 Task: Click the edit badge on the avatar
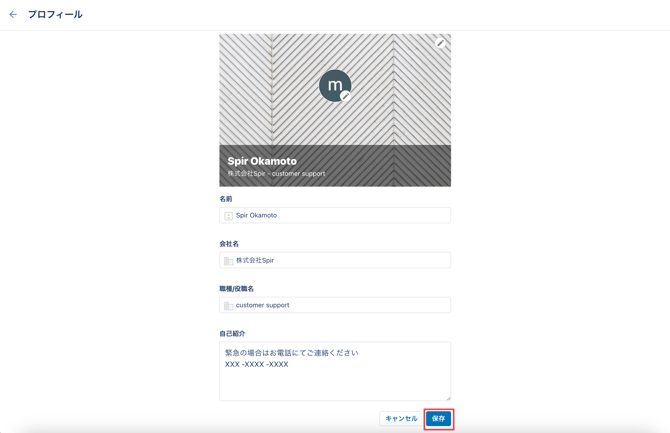345,96
